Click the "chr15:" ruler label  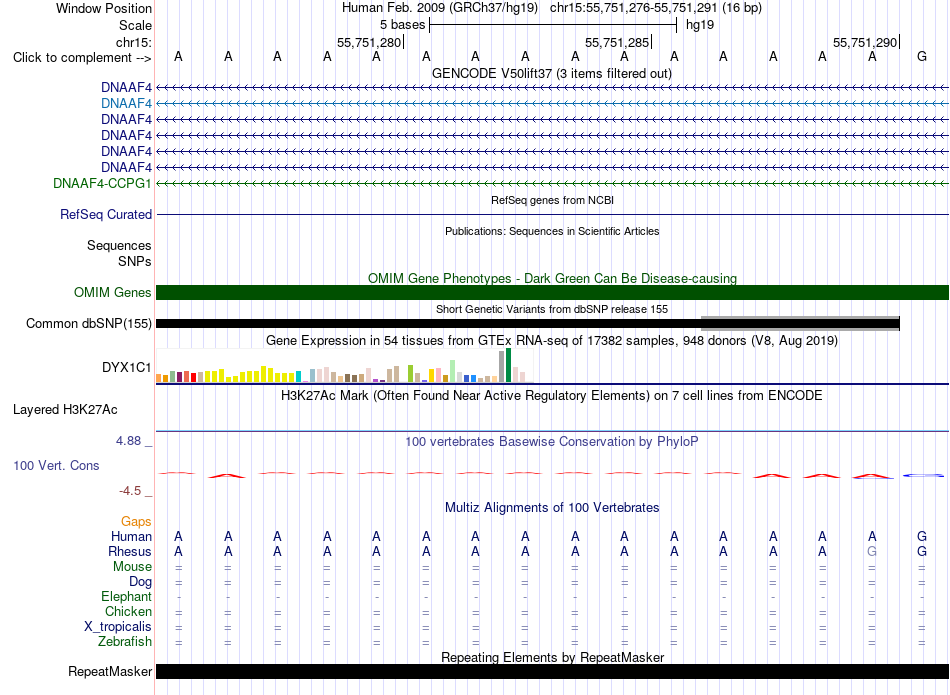coord(133,42)
